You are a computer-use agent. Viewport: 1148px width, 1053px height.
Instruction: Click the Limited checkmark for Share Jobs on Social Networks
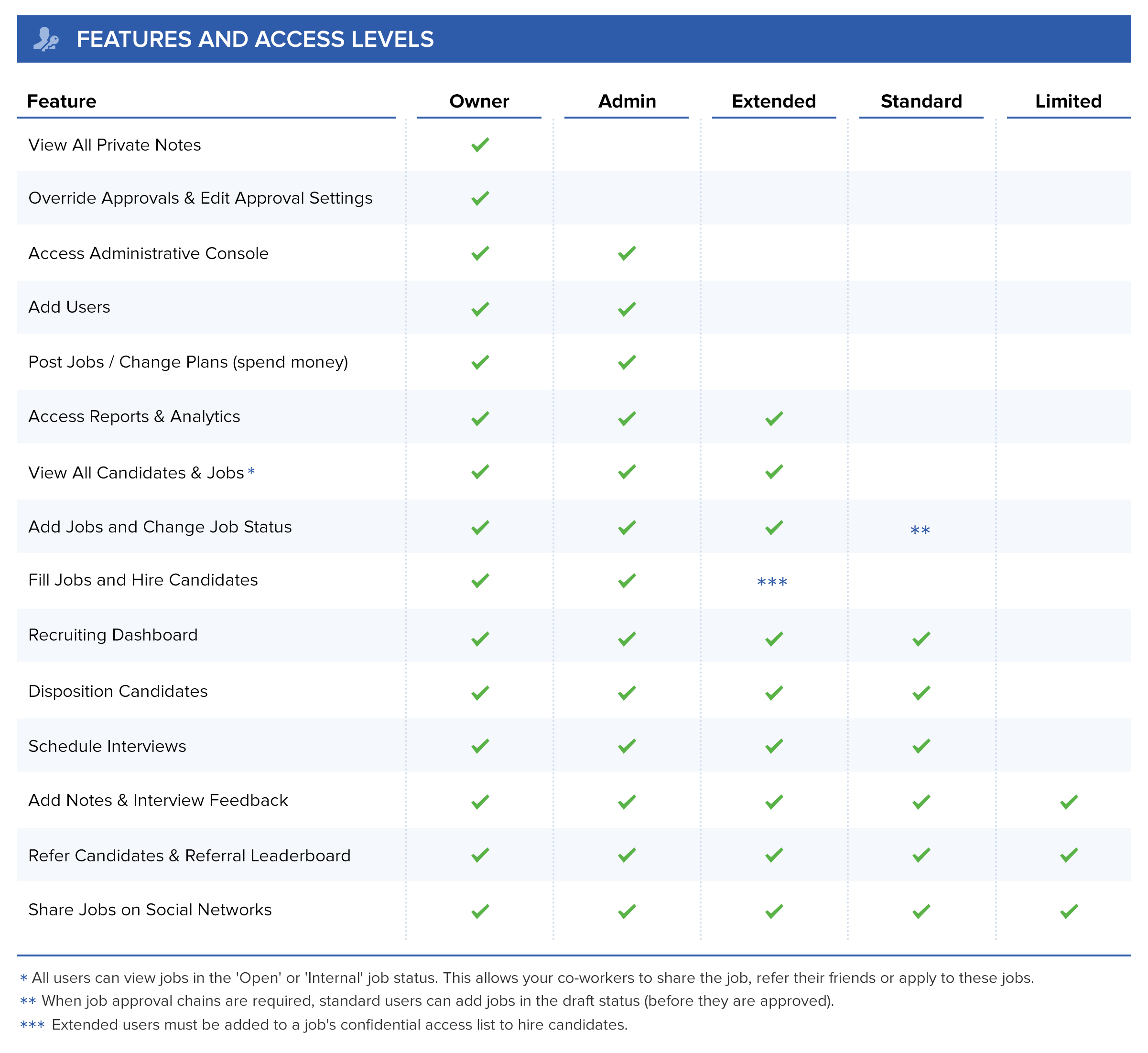tap(1069, 911)
